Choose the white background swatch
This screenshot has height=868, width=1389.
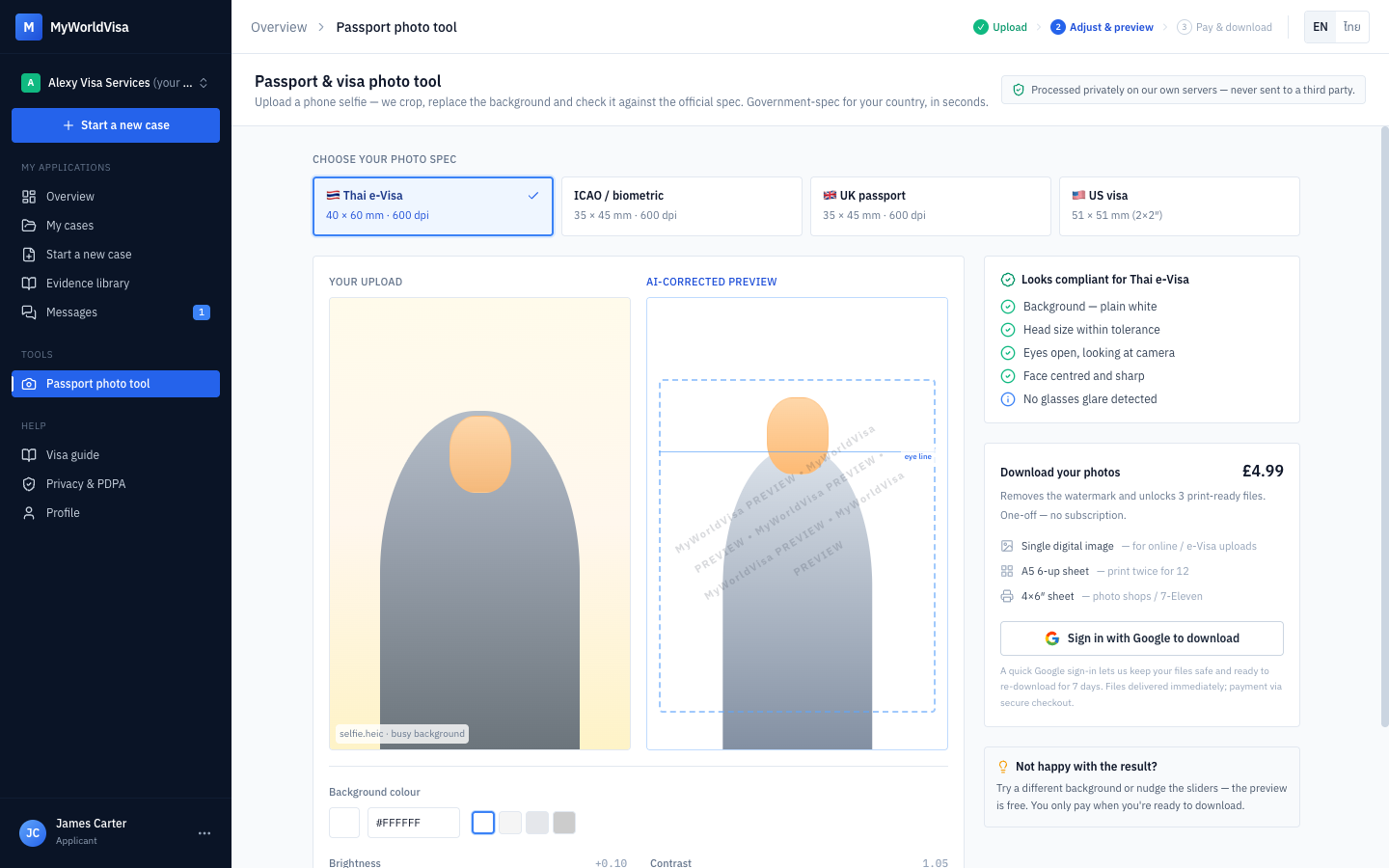click(483, 823)
